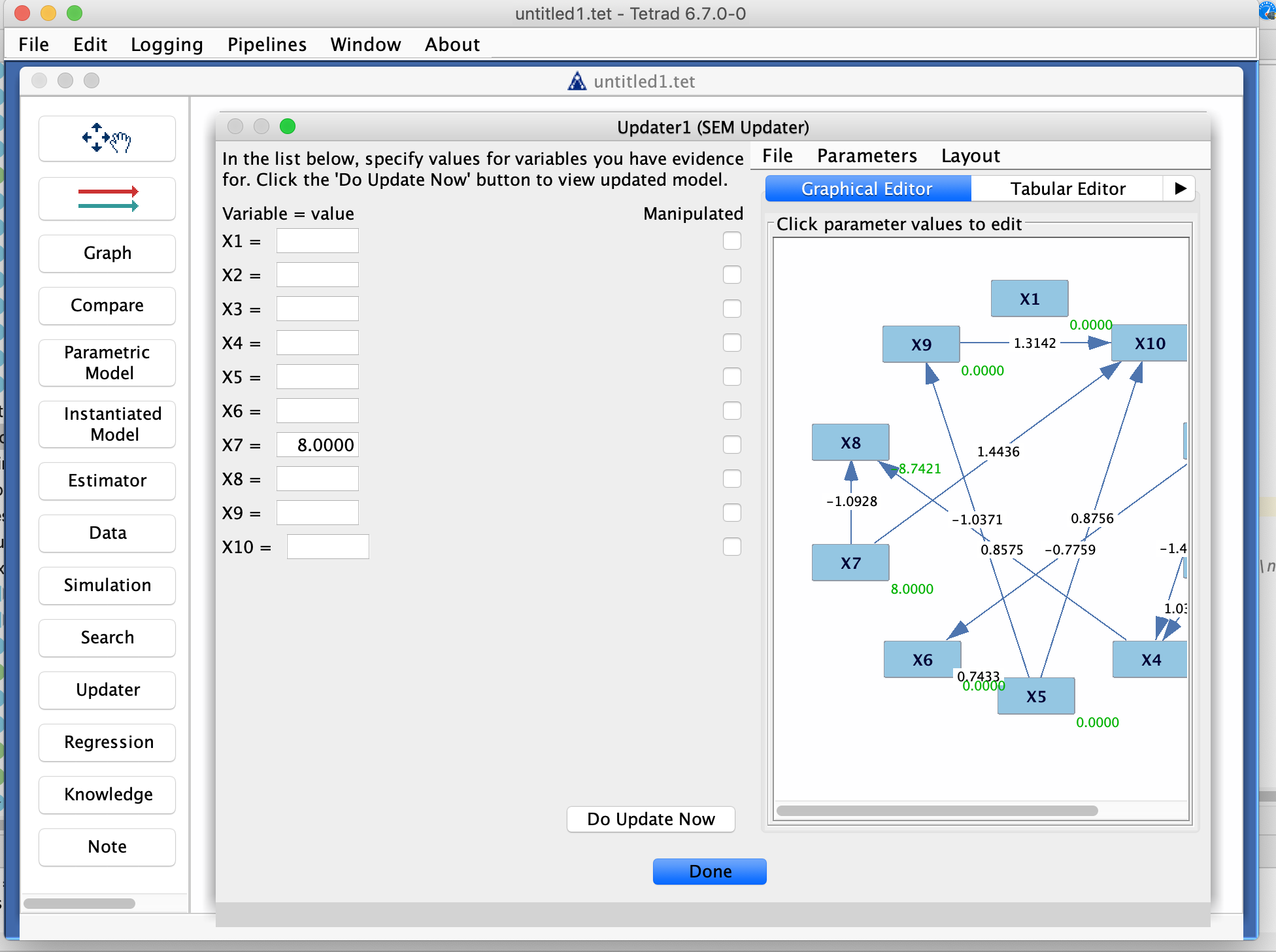Select the Search box tool

107,637
